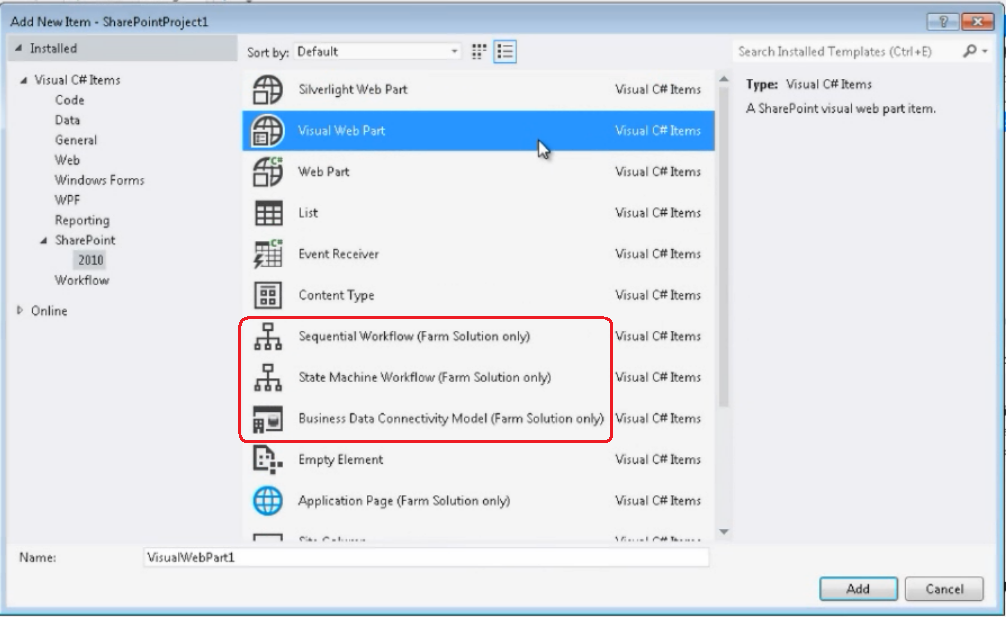The height and width of the screenshot is (617, 1006).
Task: Collapse the Visual C# Items node
Action: [x=23, y=80]
